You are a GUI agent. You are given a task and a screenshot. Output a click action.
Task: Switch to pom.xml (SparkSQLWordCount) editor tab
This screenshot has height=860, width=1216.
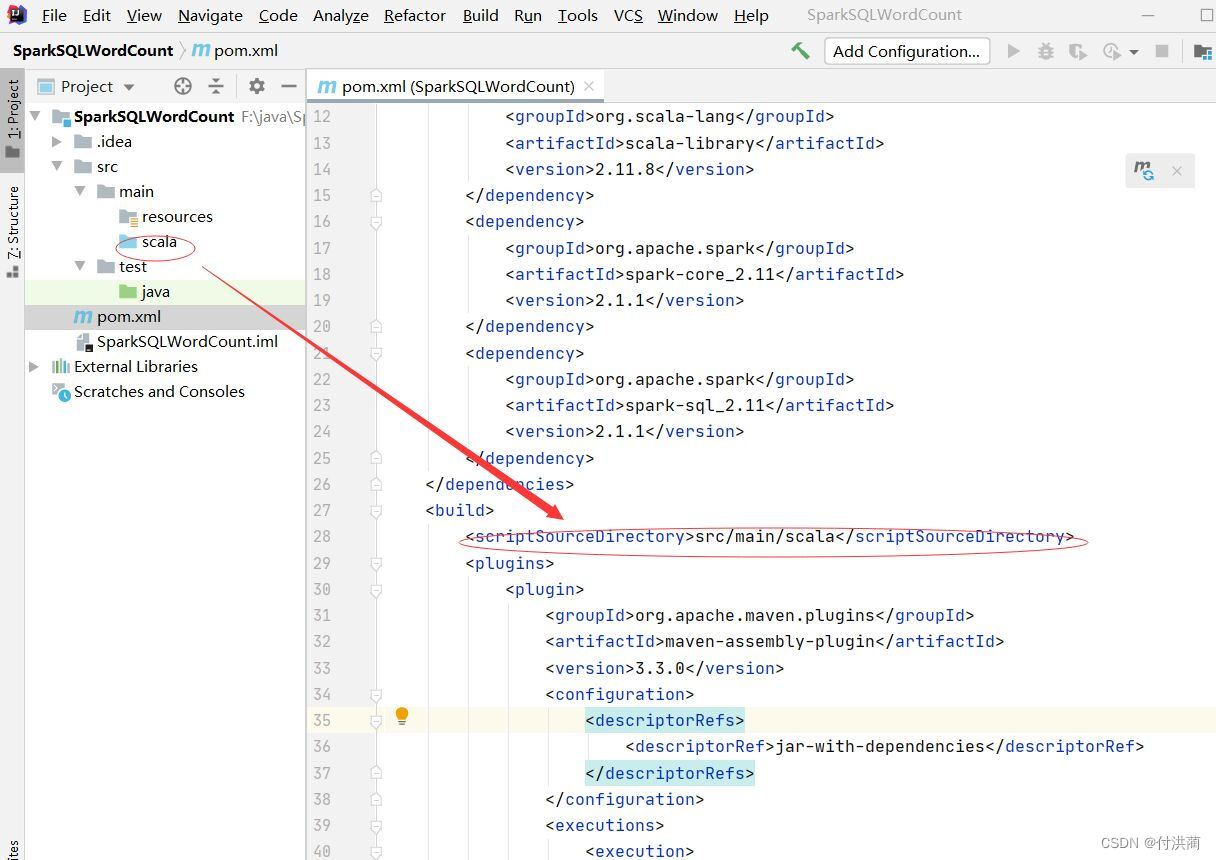(x=455, y=86)
